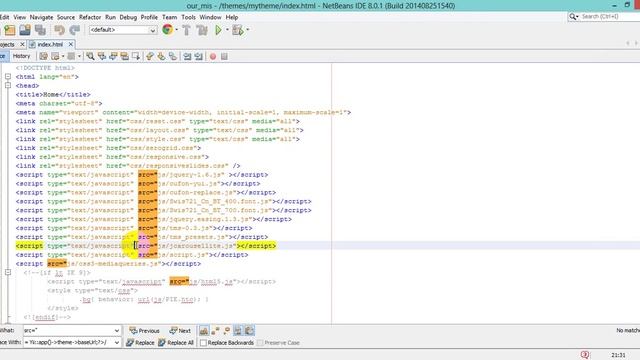Find next occurrence in editor toolbar
The height and width of the screenshot is (360, 640).
113,56
